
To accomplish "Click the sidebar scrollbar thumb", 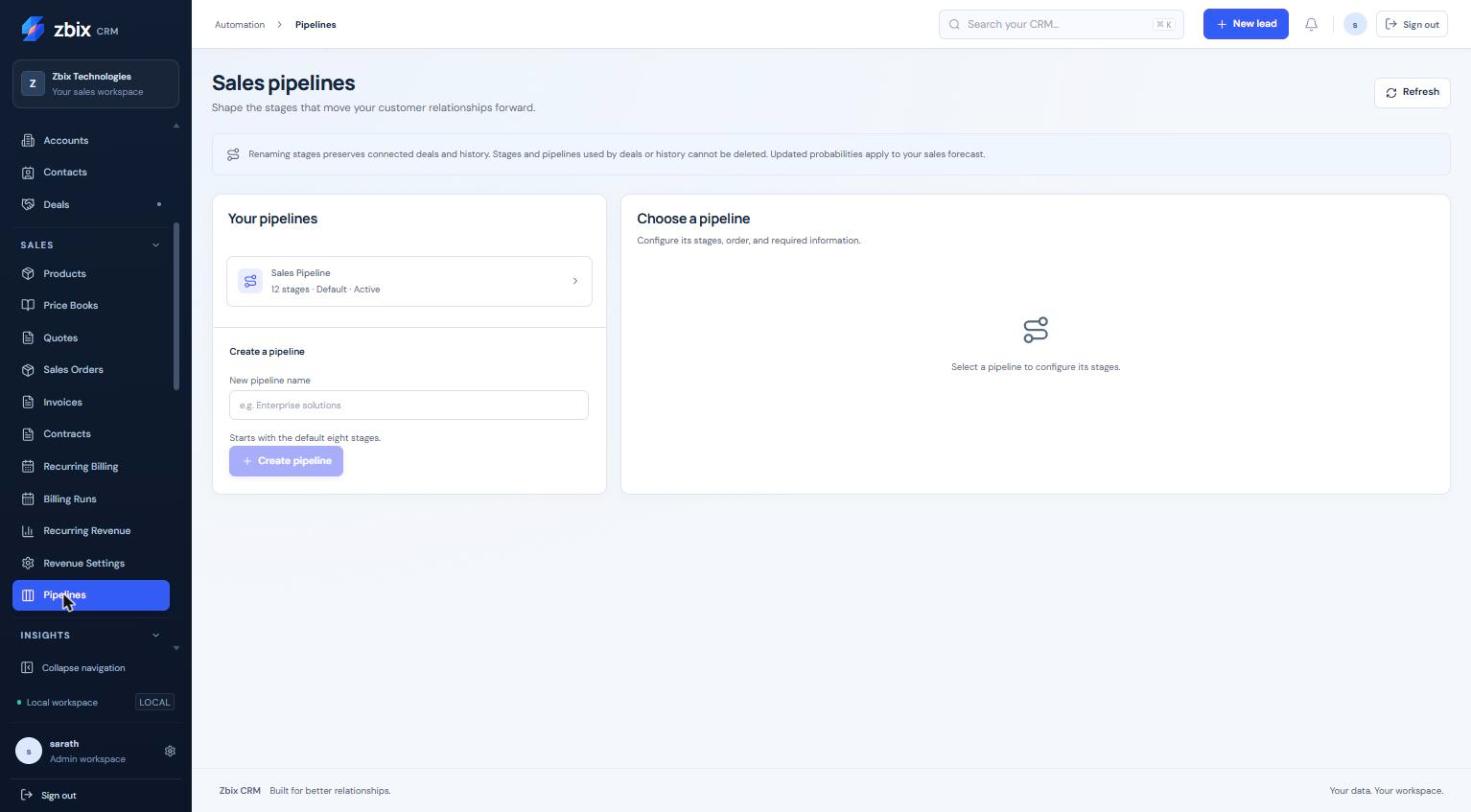I will coord(176,306).
